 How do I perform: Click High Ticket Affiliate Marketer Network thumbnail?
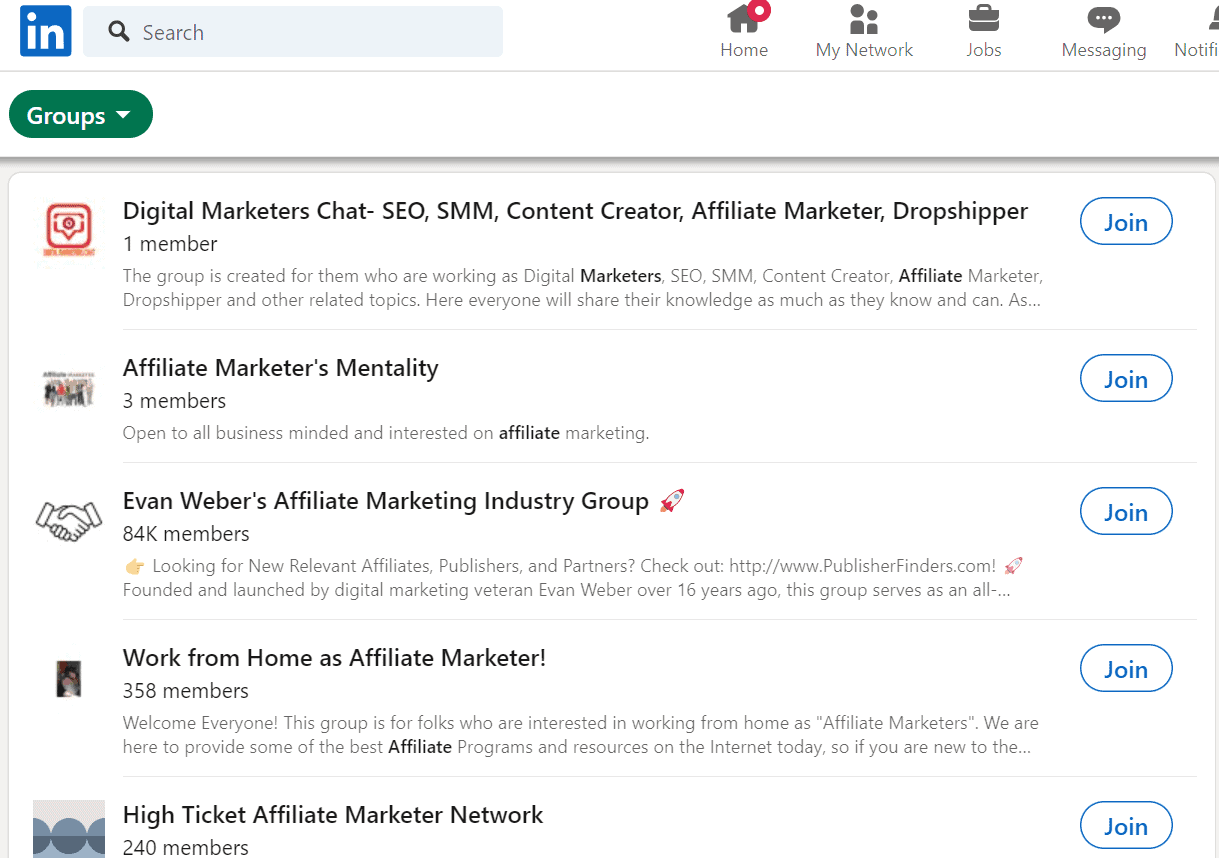(x=69, y=829)
